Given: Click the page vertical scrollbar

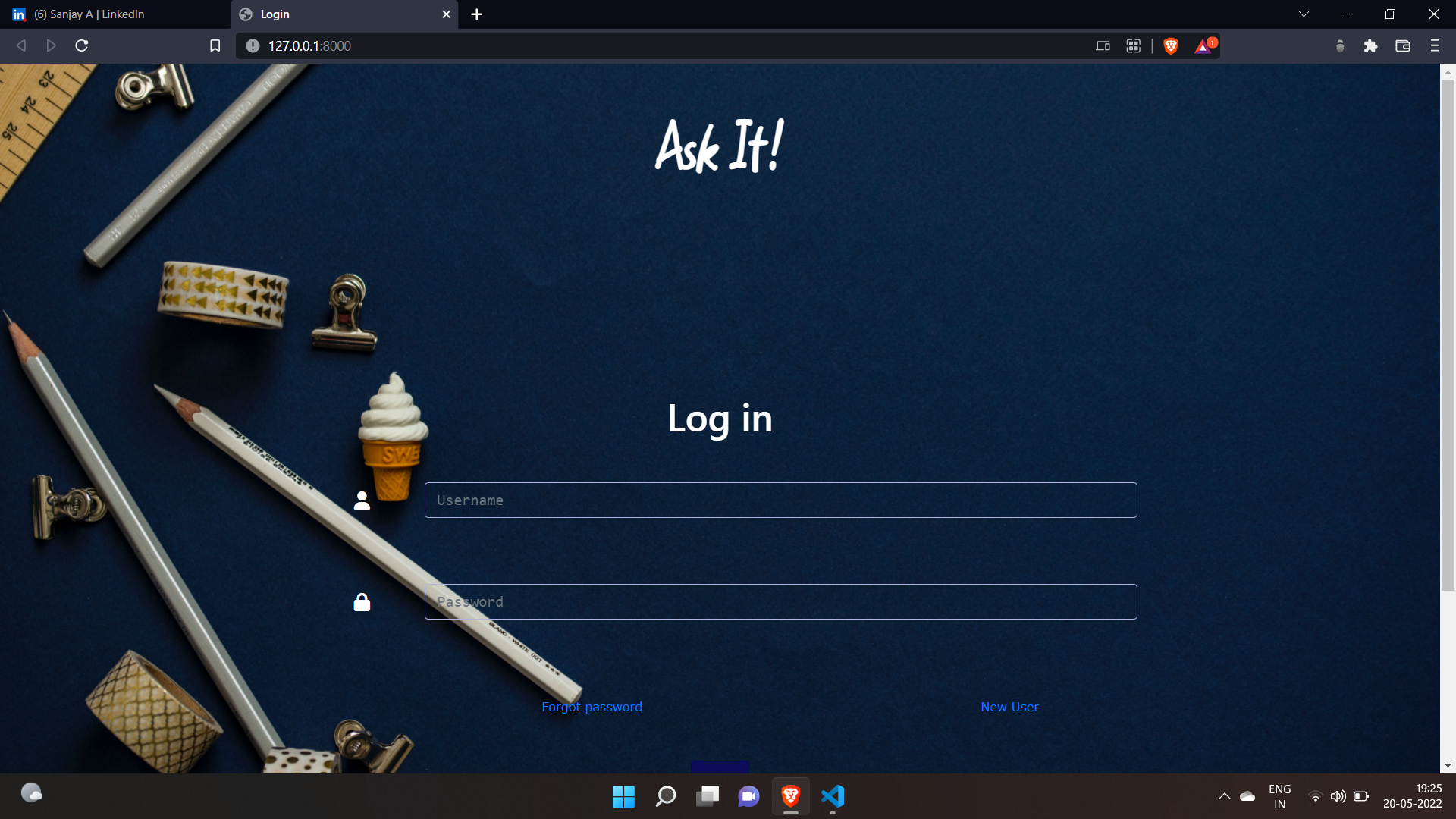Looking at the screenshot, I should click(x=1448, y=334).
